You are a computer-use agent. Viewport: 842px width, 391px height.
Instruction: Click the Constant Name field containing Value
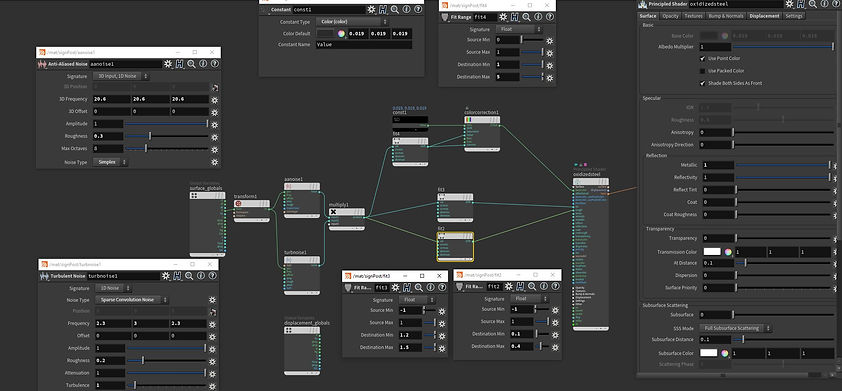pos(364,45)
